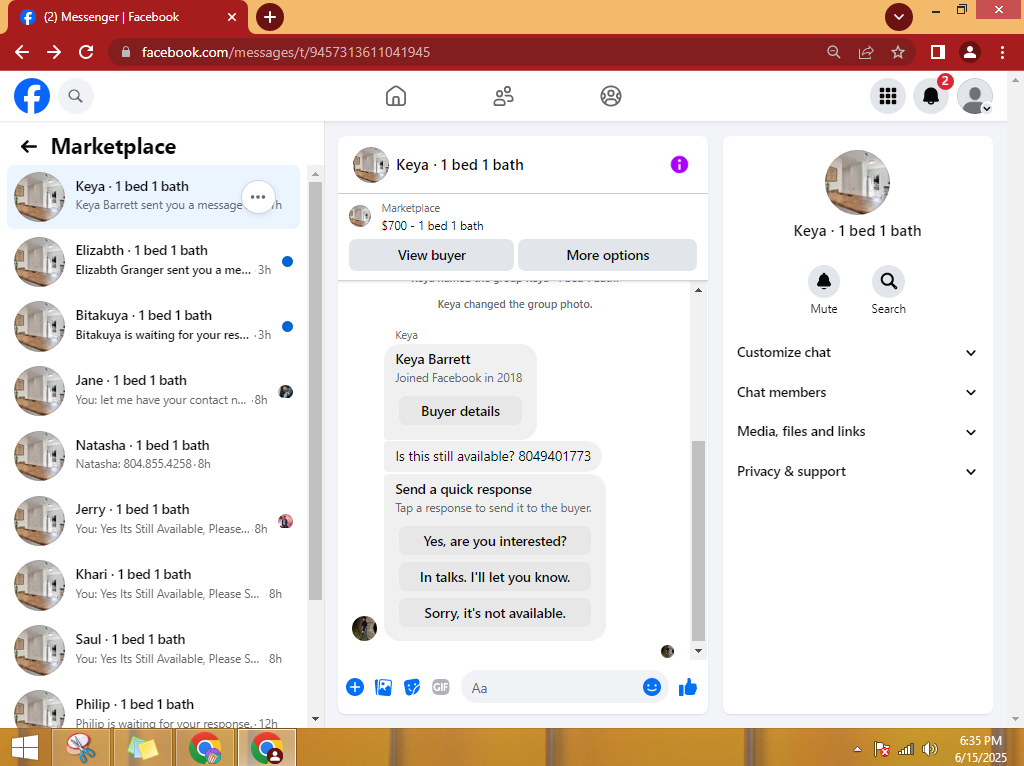Viewport: 1024px width, 766px height.
Task: Go back from Marketplace with the arrow
Action: 29,146
